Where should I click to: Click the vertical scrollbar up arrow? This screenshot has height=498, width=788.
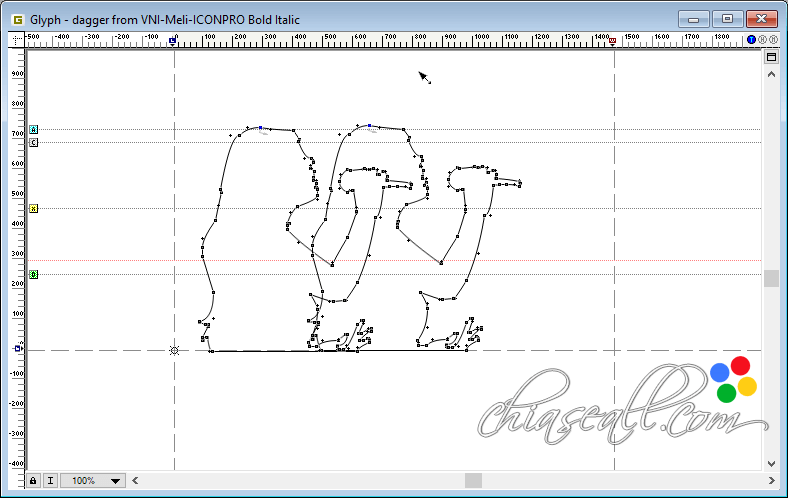(771, 74)
